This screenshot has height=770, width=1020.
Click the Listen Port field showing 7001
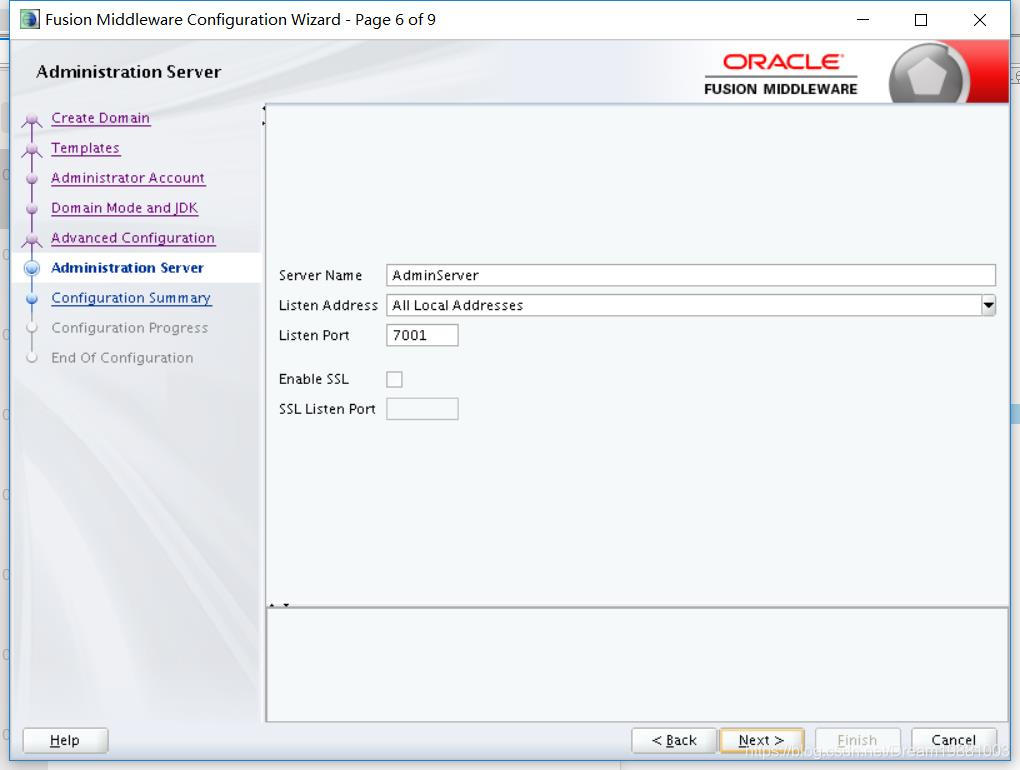[422, 335]
